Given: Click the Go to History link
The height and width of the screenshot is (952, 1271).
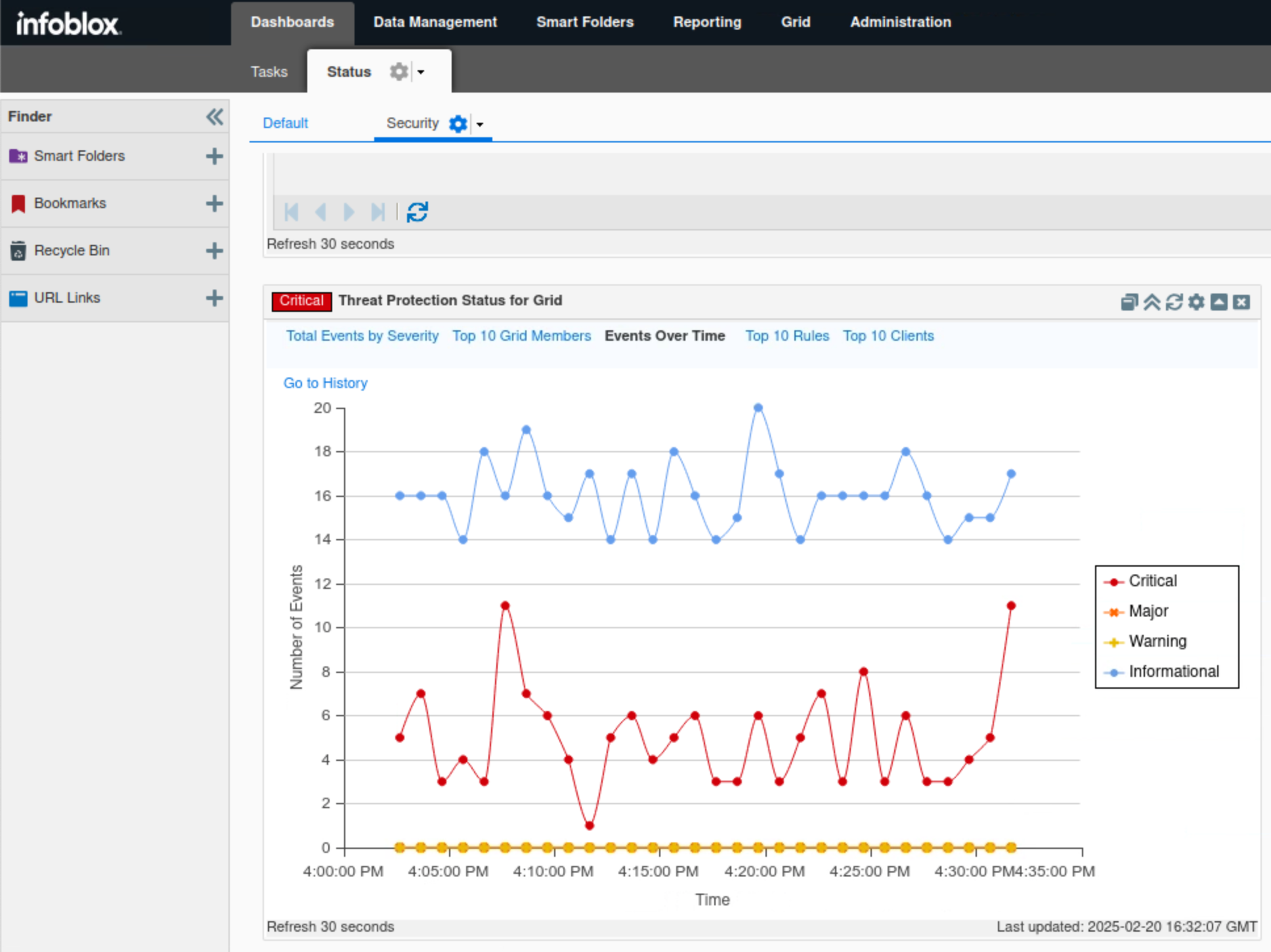Looking at the screenshot, I should click(x=325, y=383).
